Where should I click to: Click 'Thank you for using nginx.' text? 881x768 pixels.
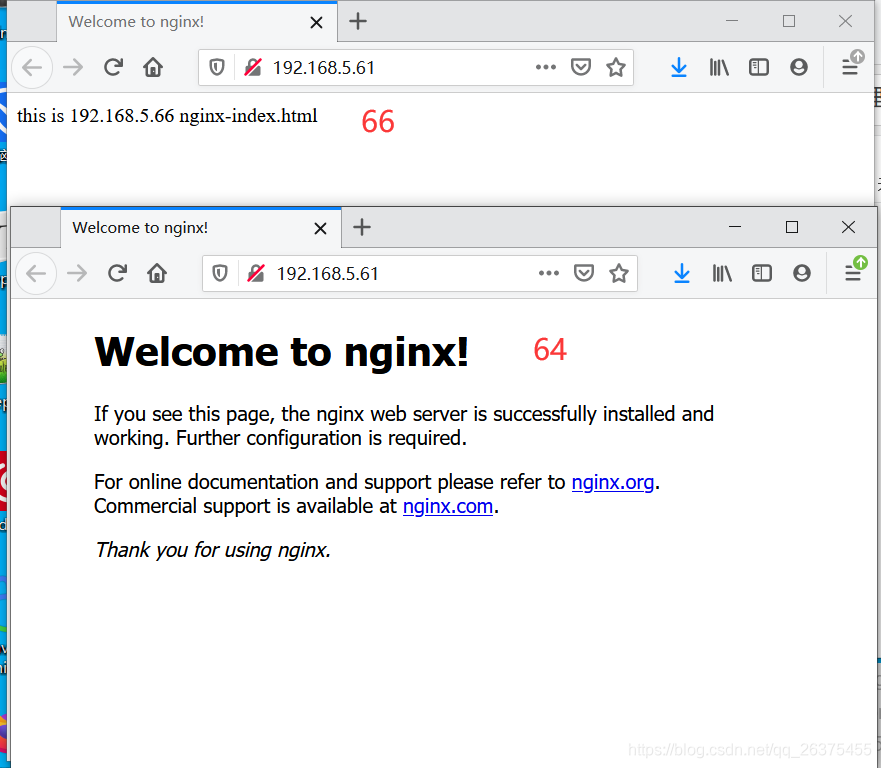point(213,550)
